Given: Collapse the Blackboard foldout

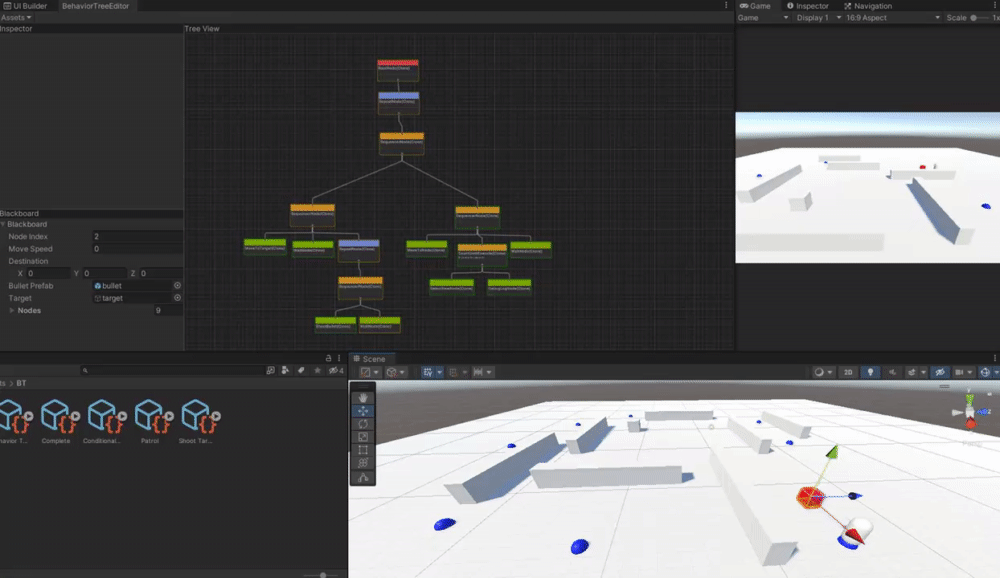Looking at the screenshot, I should [x=3, y=225].
